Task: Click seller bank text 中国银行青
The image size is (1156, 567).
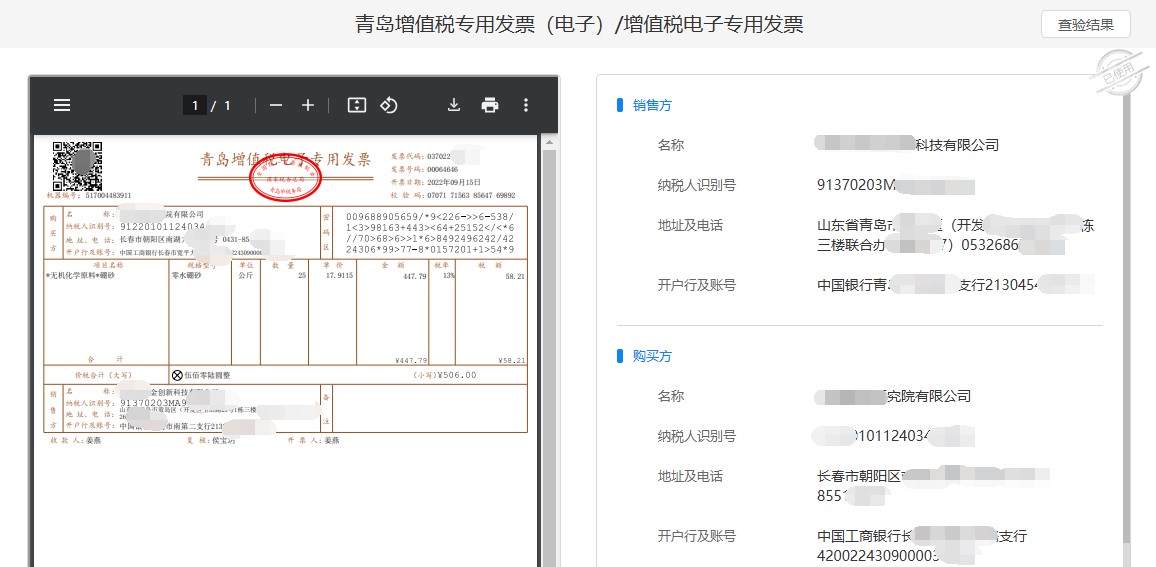Action: point(853,285)
